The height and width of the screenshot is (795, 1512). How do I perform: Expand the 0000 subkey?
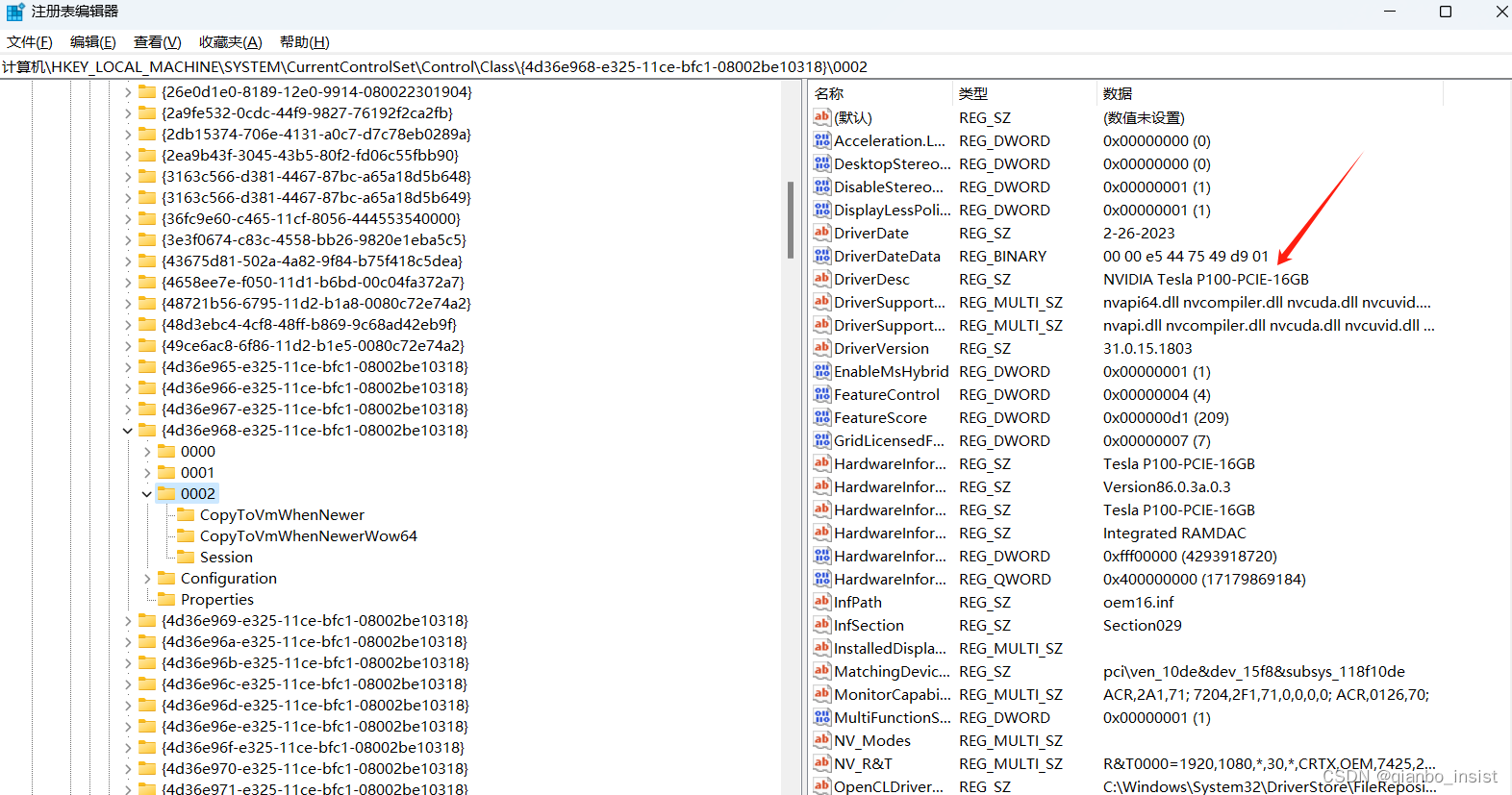(147, 452)
